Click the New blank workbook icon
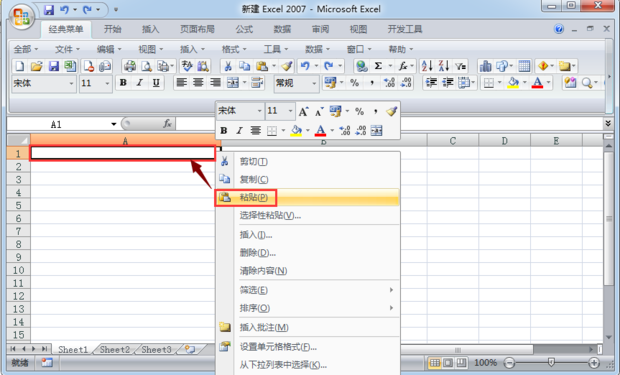 click(x=19, y=66)
